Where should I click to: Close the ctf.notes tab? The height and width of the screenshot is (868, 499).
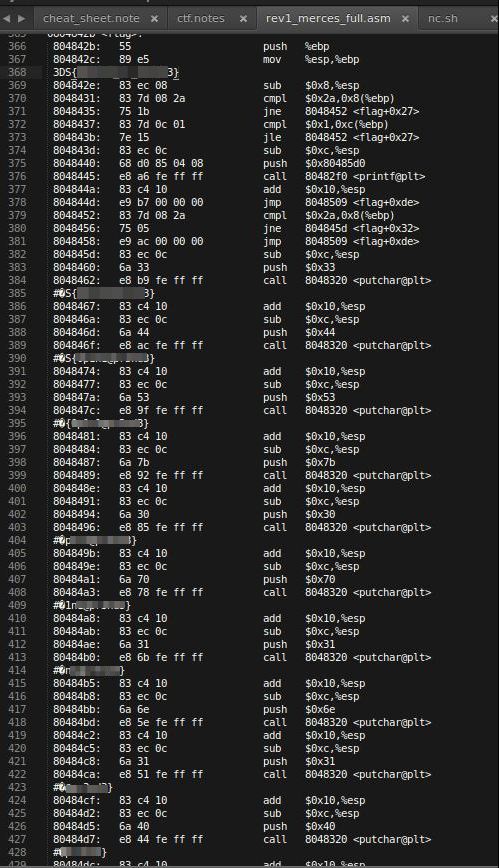243,19
